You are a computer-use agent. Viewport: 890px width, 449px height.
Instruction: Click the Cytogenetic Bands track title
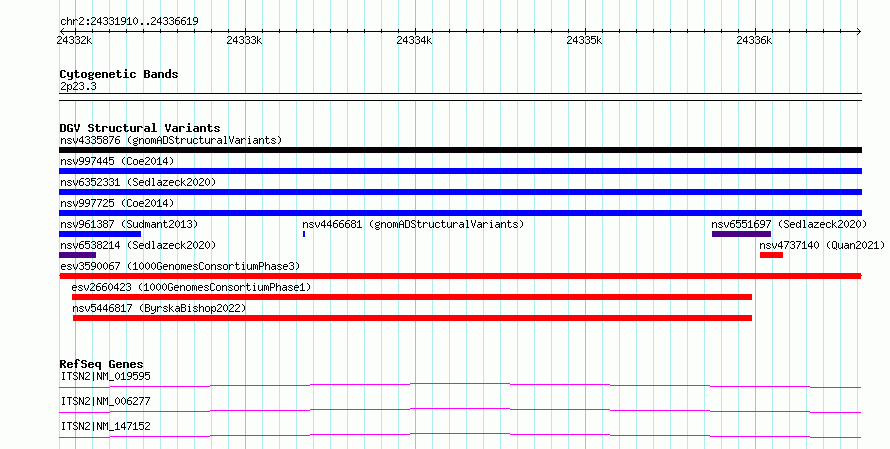(119, 74)
